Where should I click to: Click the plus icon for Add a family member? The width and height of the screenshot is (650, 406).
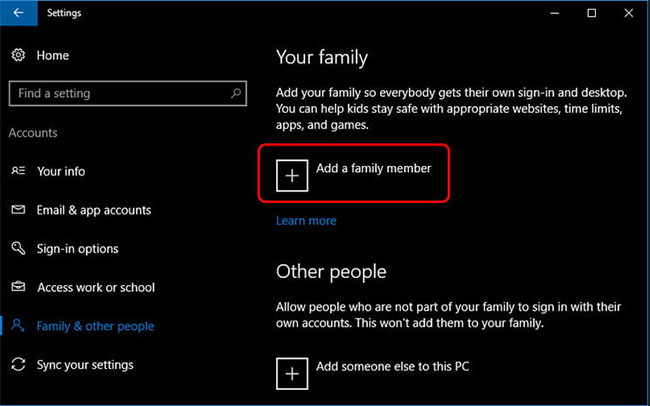click(x=292, y=174)
